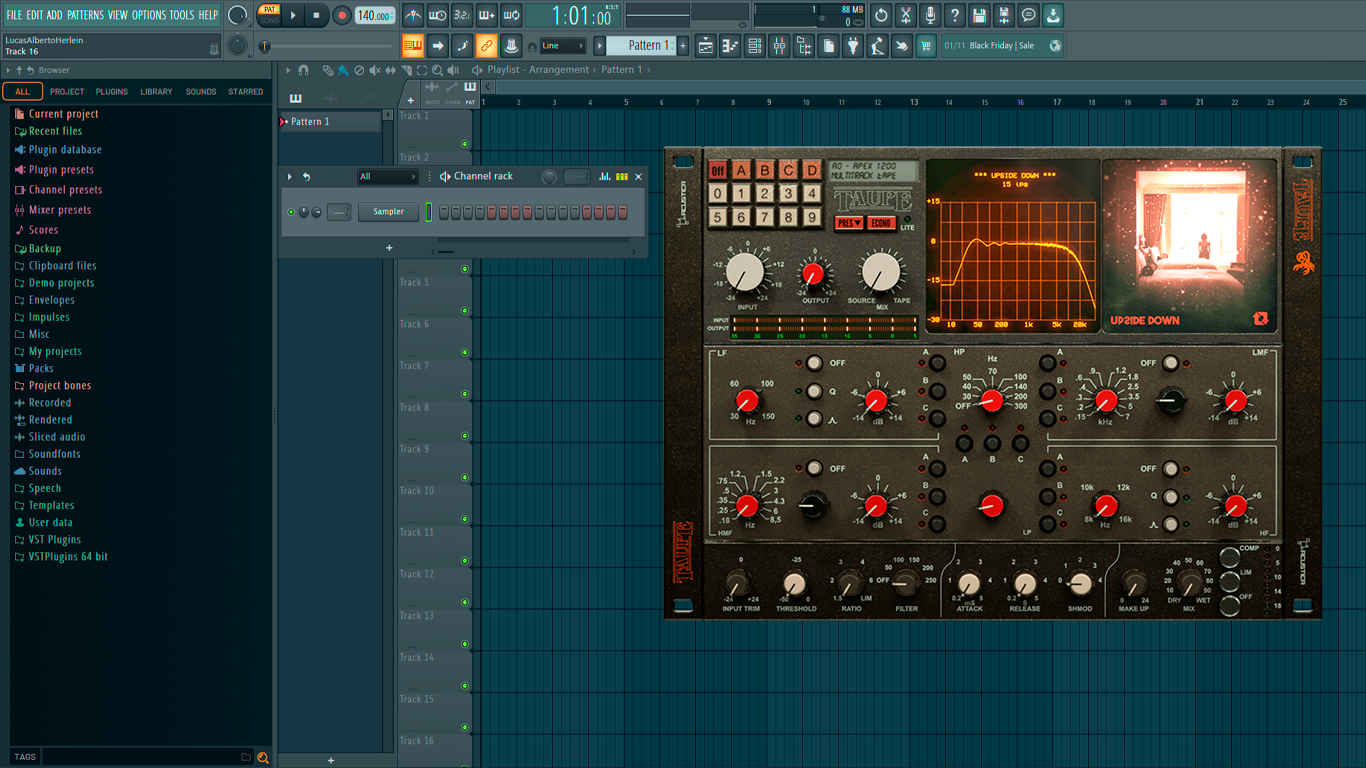Click the Undo history icon

click(x=881, y=15)
